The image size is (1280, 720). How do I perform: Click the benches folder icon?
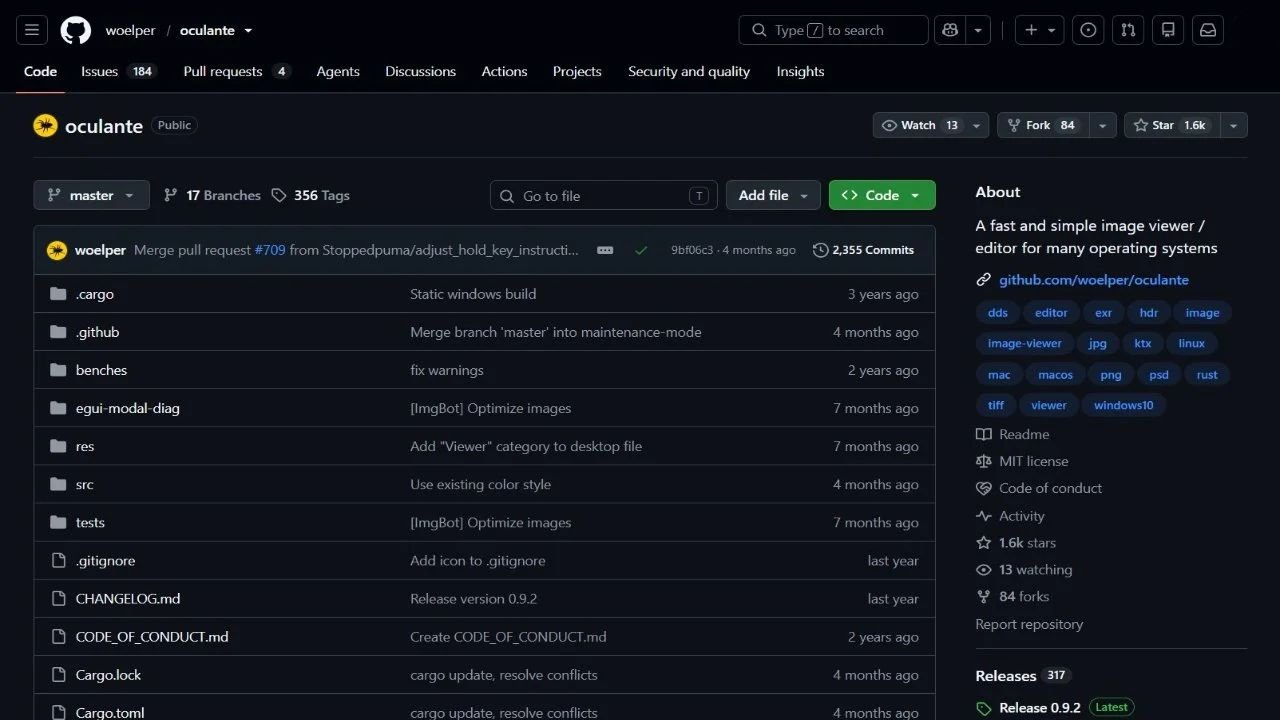click(58, 370)
